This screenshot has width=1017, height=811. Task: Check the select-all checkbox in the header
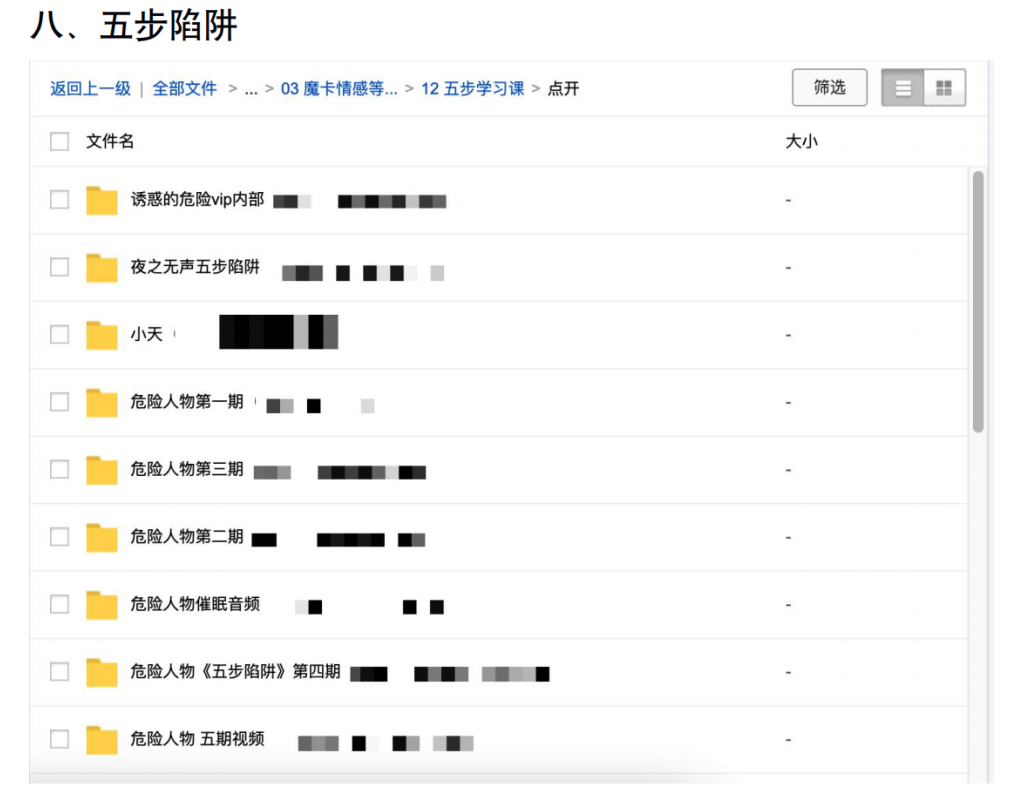(x=59, y=141)
